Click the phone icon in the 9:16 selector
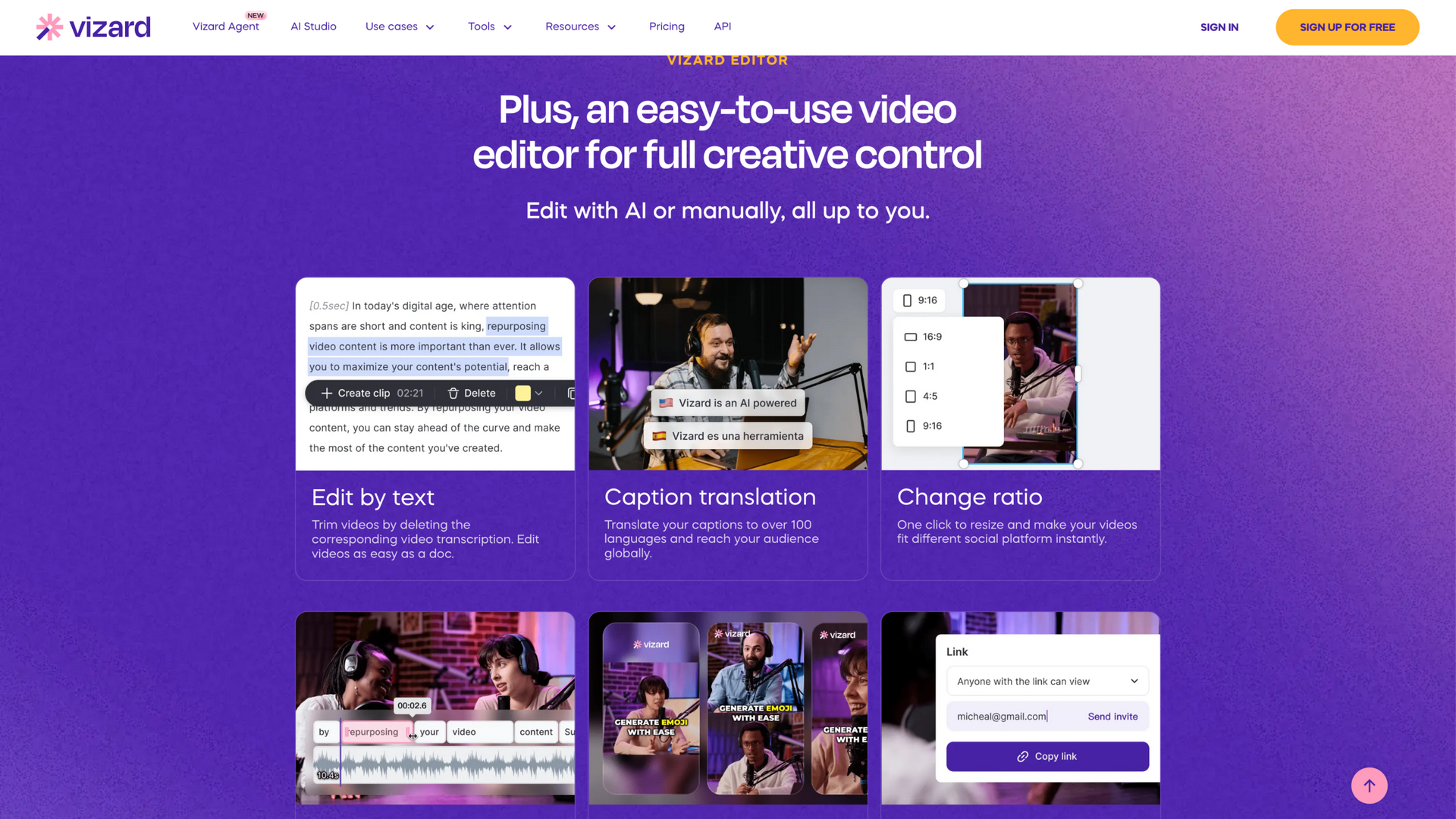The height and width of the screenshot is (819, 1456). [907, 300]
